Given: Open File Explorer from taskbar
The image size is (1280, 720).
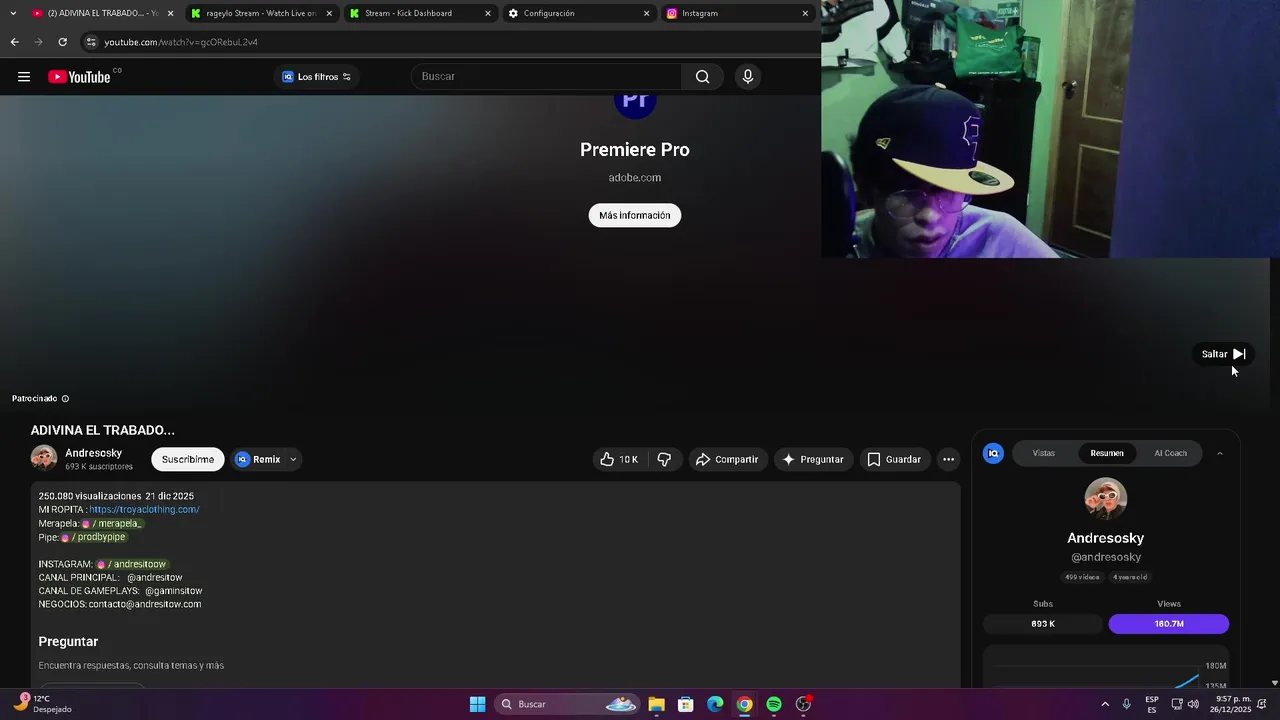Looking at the screenshot, I should click(656, 704).
